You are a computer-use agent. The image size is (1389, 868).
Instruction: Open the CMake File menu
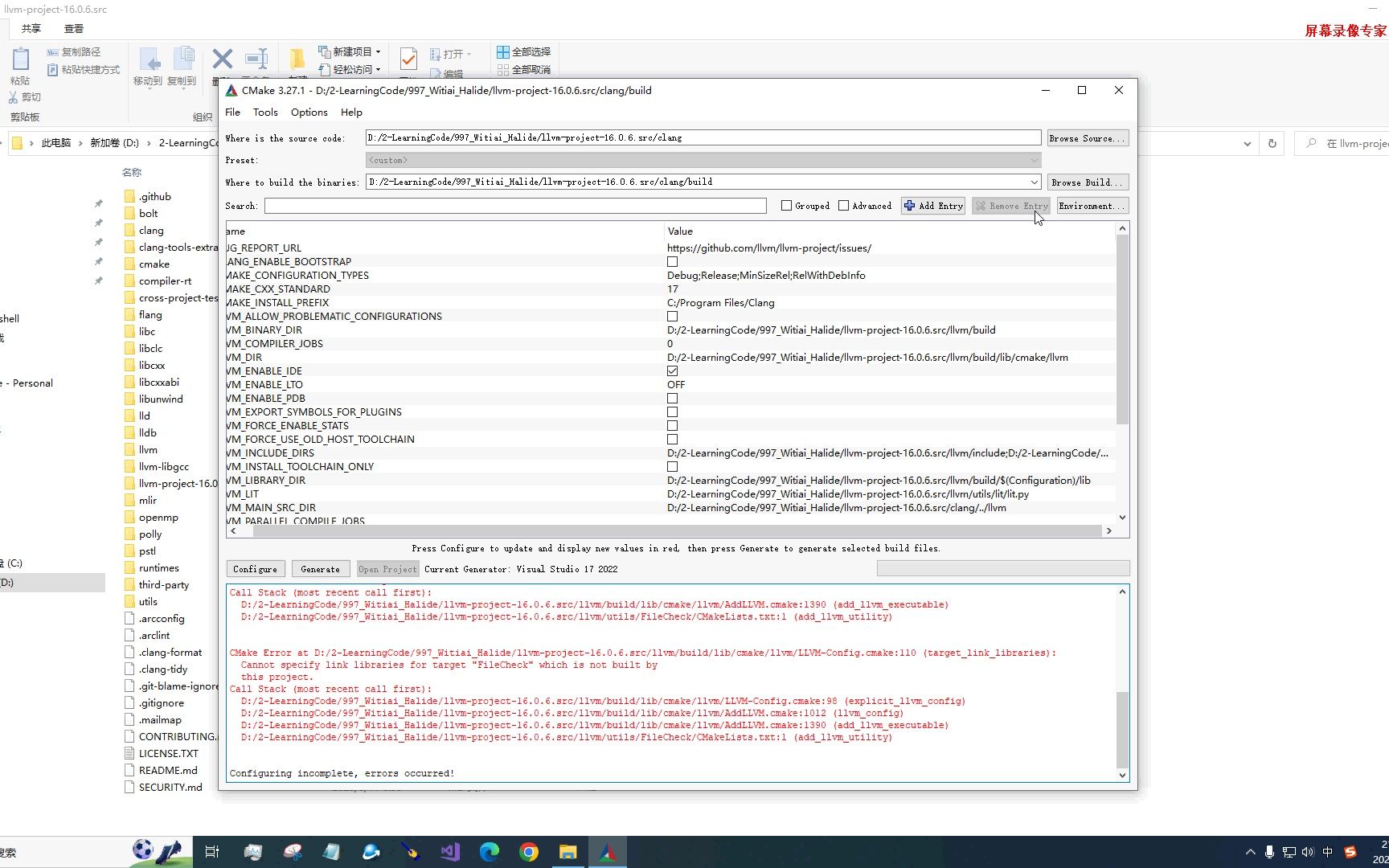233,113
